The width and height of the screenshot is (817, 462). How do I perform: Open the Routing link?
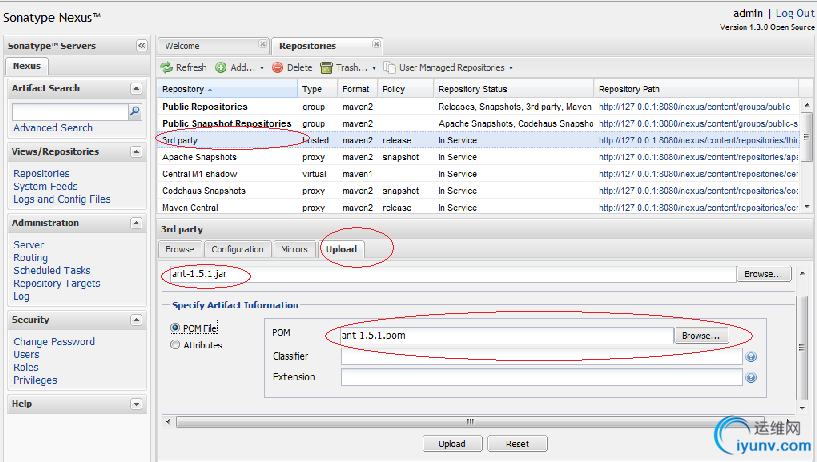[30, 258]
